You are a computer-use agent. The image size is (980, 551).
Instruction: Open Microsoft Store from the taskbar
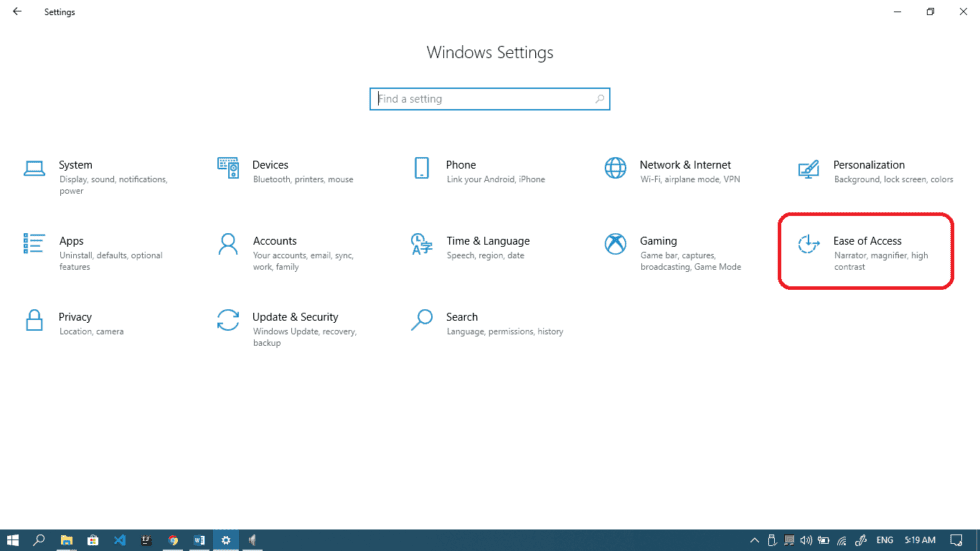coord(92,540)
